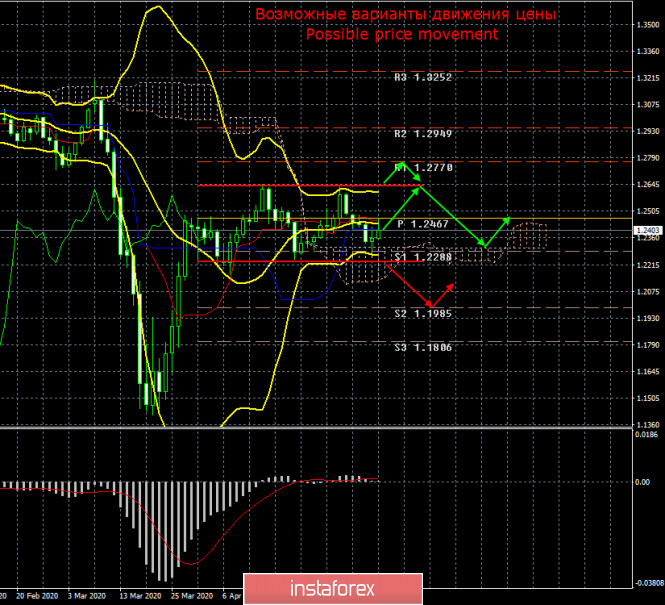Viewport: 665px width, 605px height.
Task: Click the 1.2075 price axis value
Action: (x=648, y=292)
